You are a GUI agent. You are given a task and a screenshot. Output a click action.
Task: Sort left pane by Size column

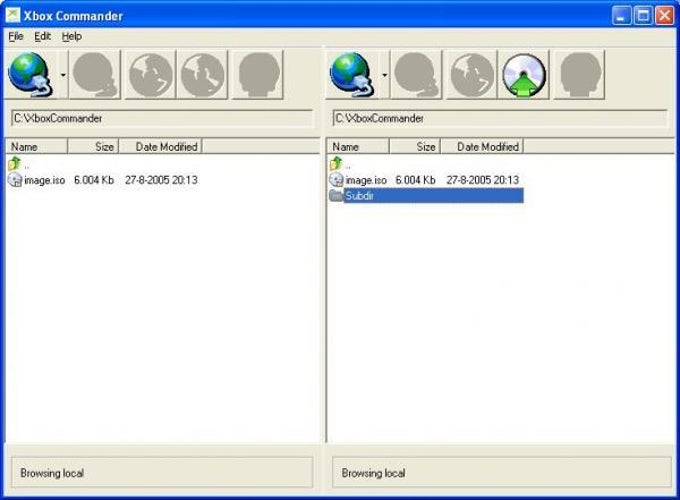[x=93, y=147]
